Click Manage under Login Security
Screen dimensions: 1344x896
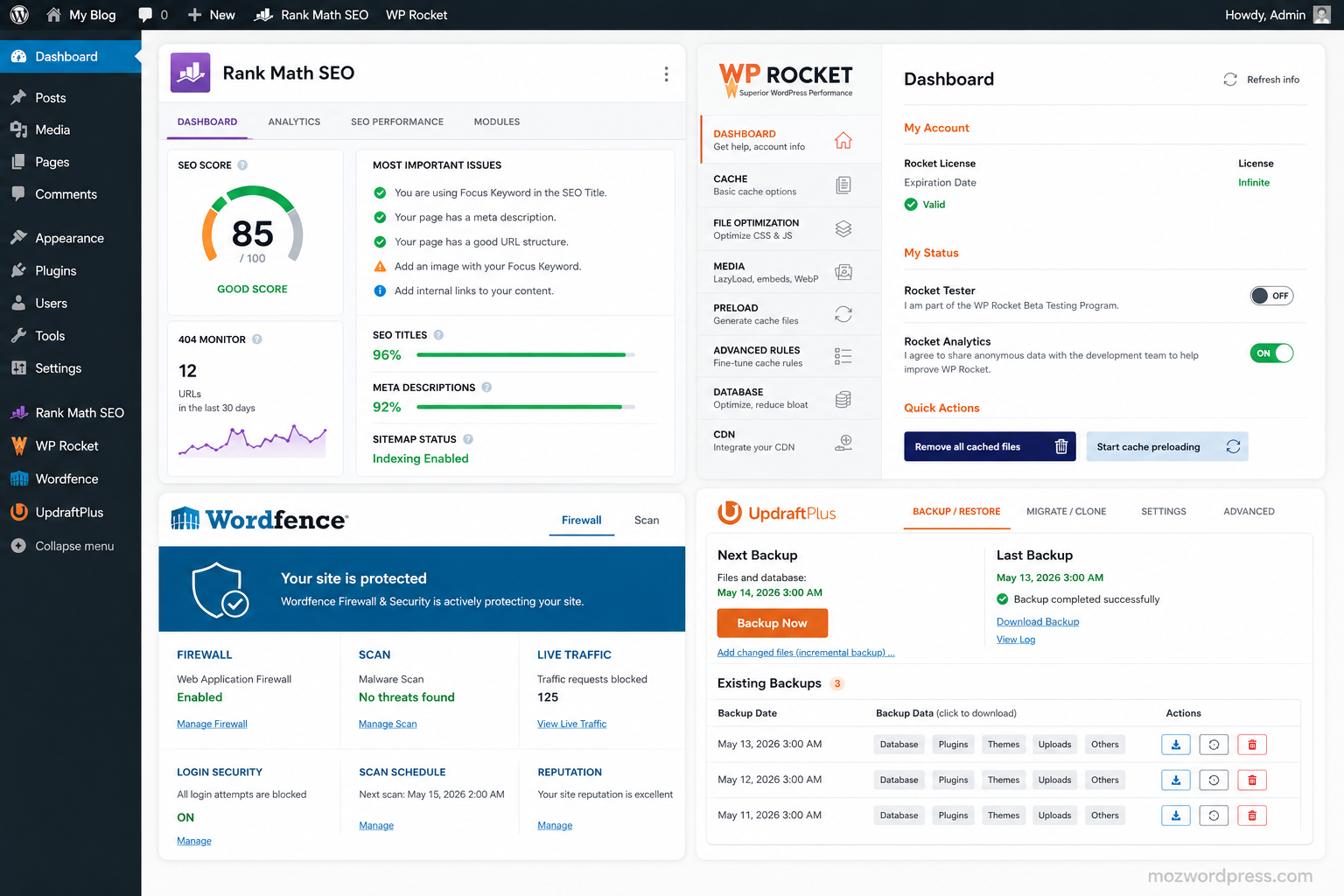coord(194,842)
